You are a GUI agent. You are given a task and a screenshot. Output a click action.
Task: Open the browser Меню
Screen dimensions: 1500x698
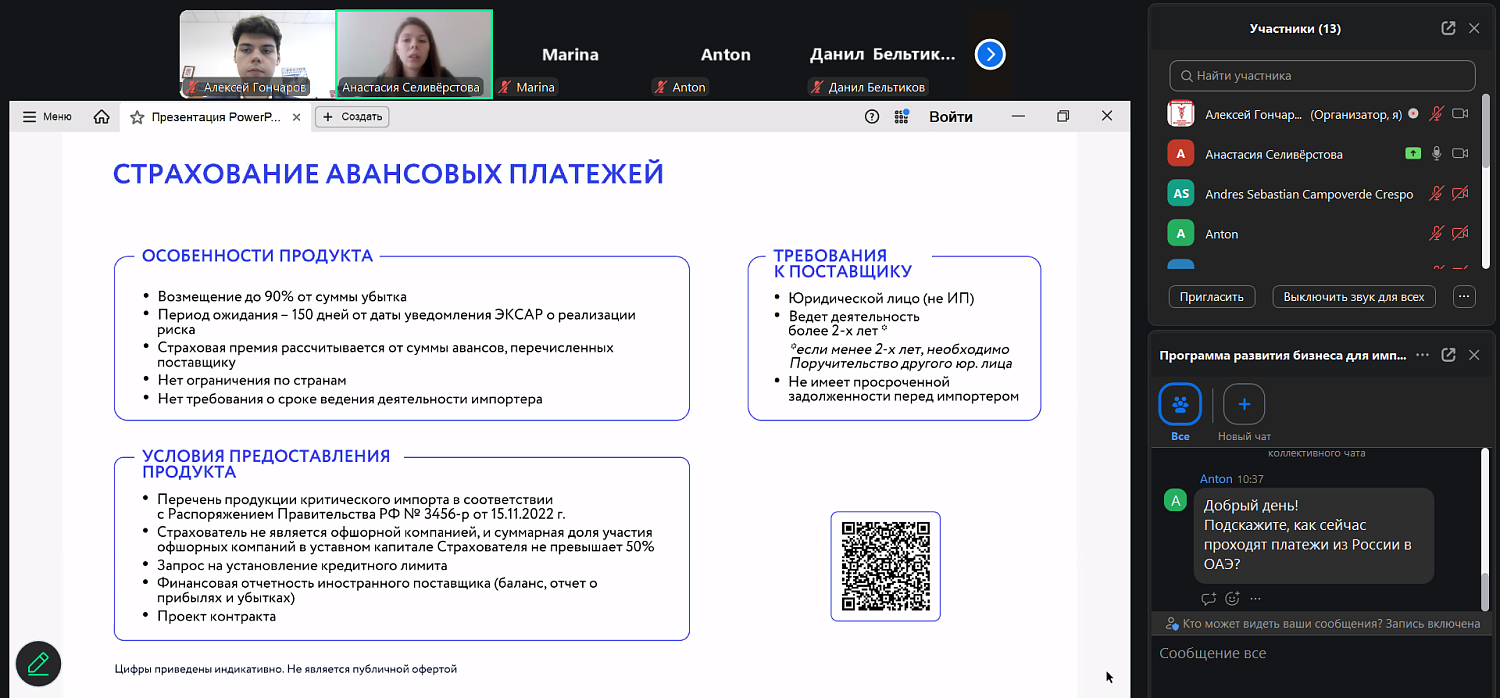click(x=46, y=116)
